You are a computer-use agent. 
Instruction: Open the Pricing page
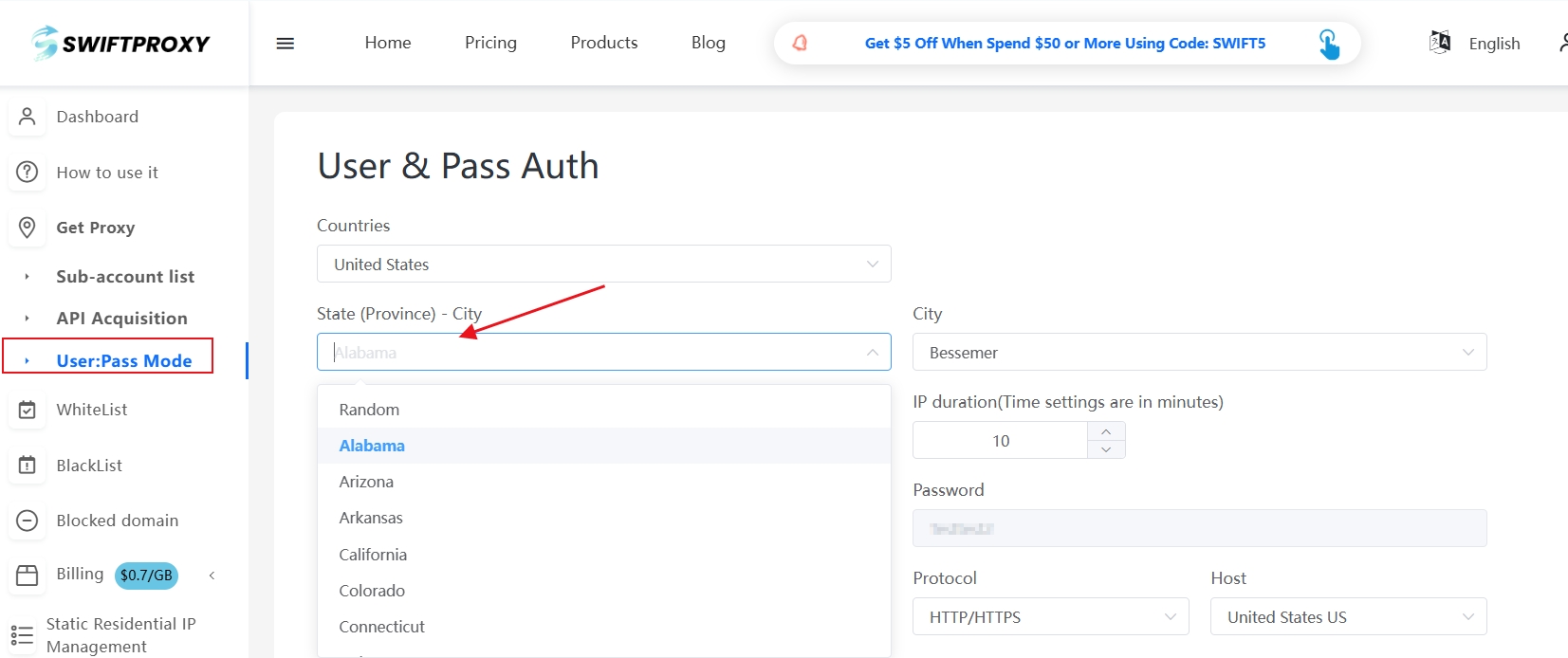point(490,43)
